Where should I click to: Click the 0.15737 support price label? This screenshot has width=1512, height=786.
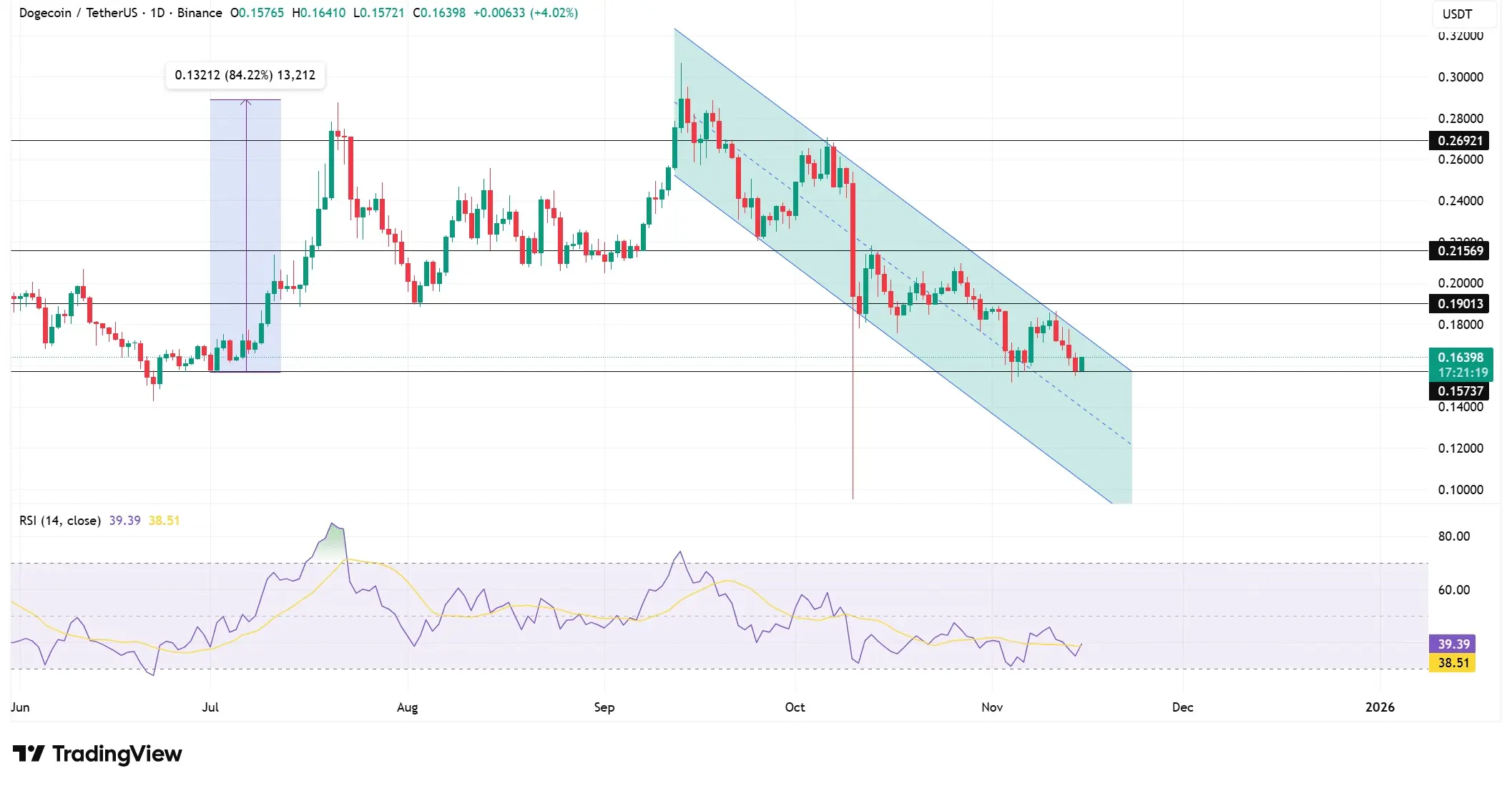(x=1460, y=391)
